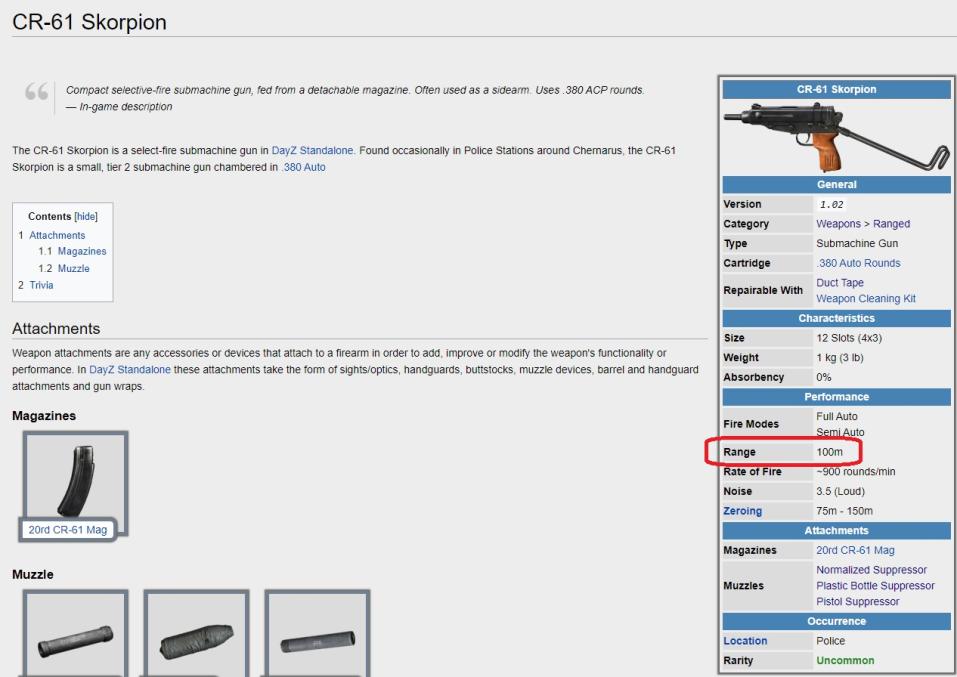957x677 pixels.
Task: Click the 12 Slots (4x3) size value
Action: point(848,338)
